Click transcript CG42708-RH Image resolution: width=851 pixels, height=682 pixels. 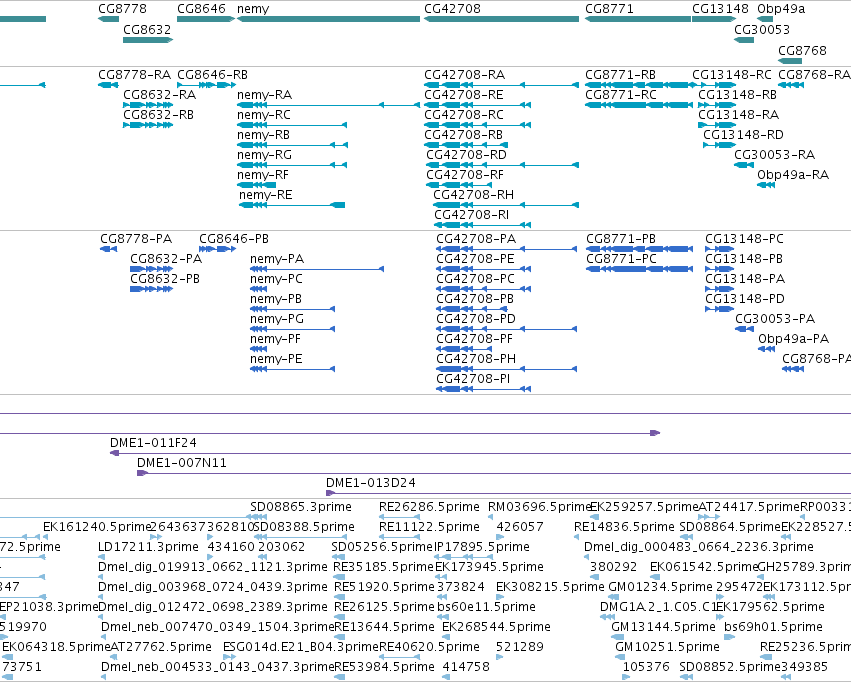[x=506, y=205]
